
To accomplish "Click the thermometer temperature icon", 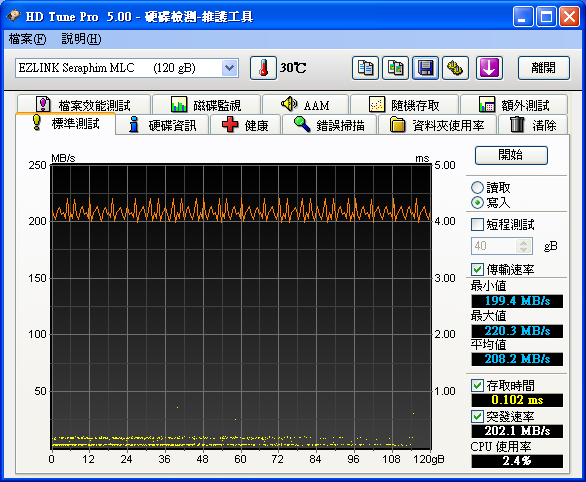I will click(x=263, y=68).
